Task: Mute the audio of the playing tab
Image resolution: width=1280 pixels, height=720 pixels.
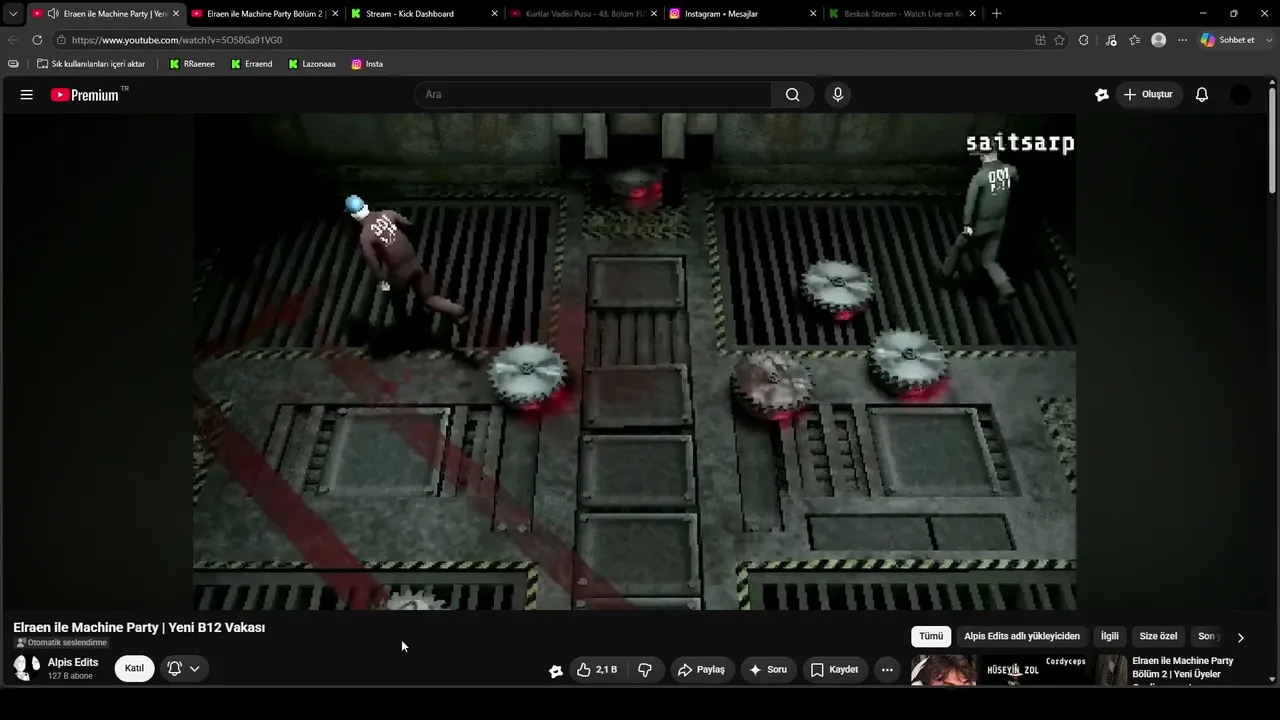Action: coord(53,14)
